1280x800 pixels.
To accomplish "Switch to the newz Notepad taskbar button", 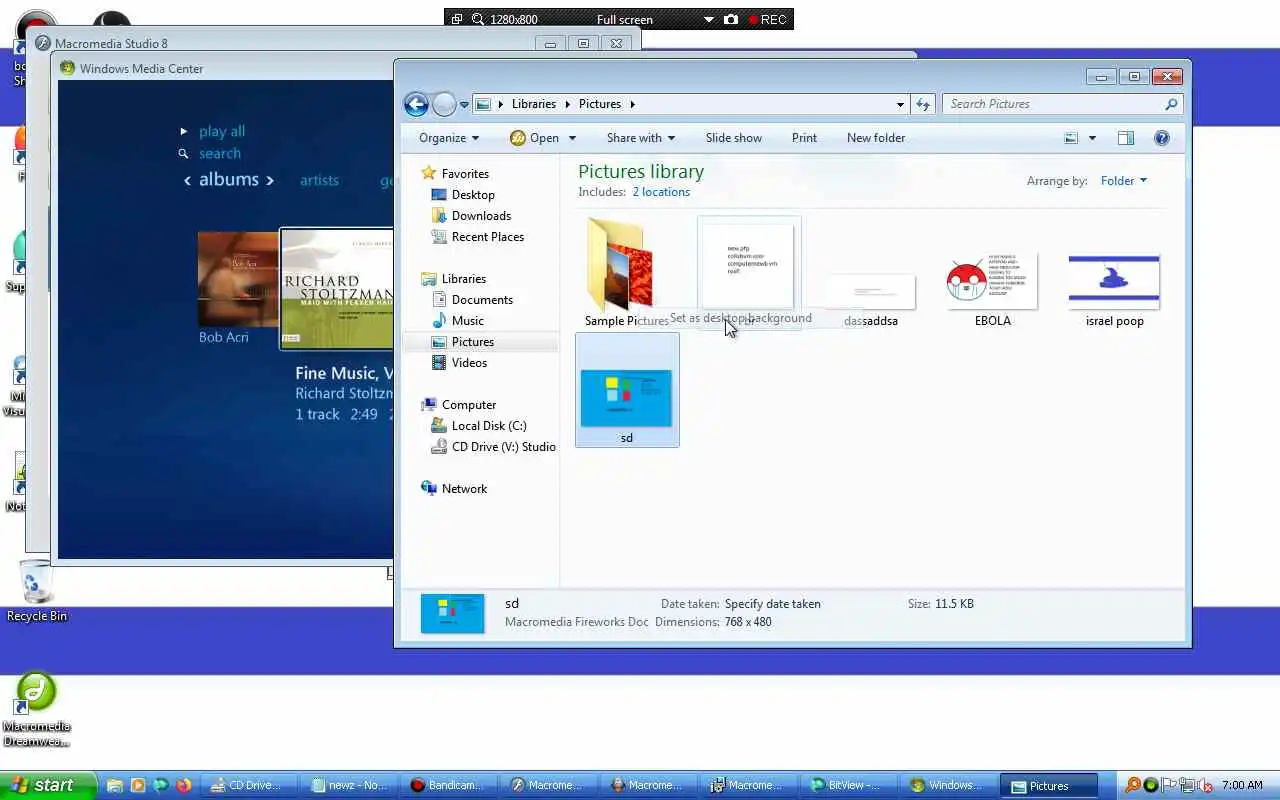I will [x=351, y=786].
